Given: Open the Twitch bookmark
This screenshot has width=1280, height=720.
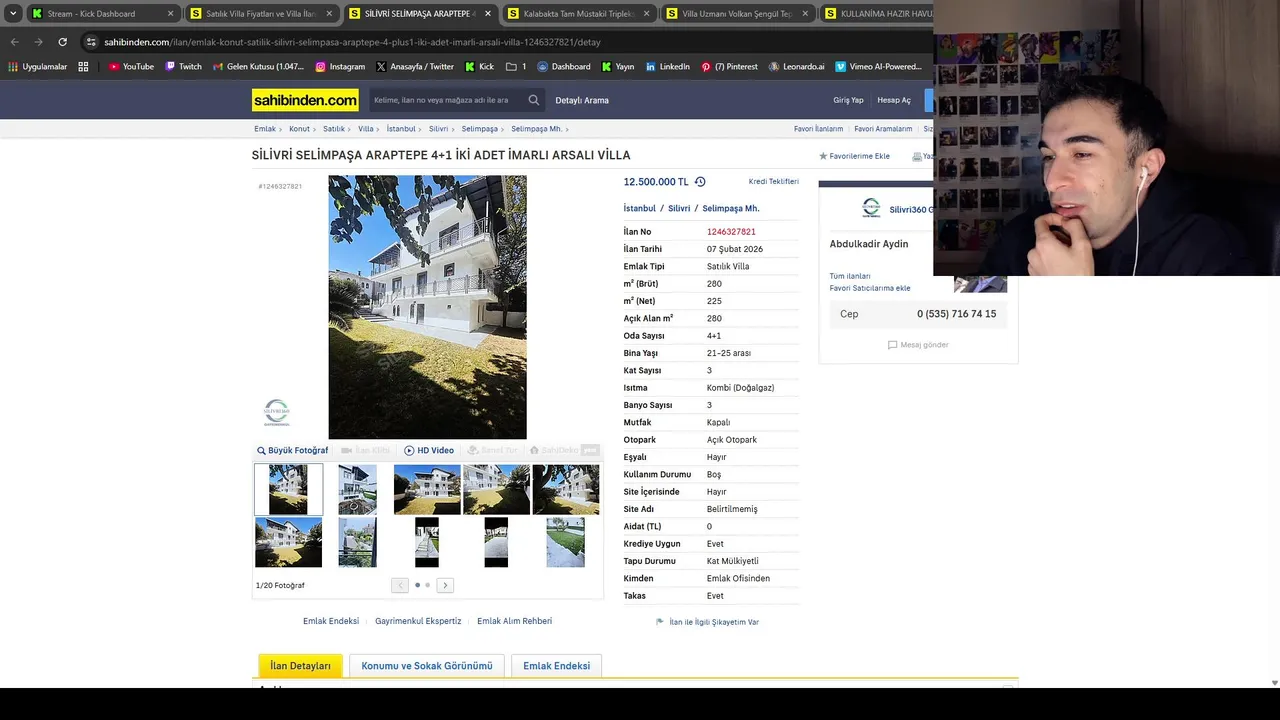Looking at the screenshot, I should pyautogui.click(x=183, y=67).
